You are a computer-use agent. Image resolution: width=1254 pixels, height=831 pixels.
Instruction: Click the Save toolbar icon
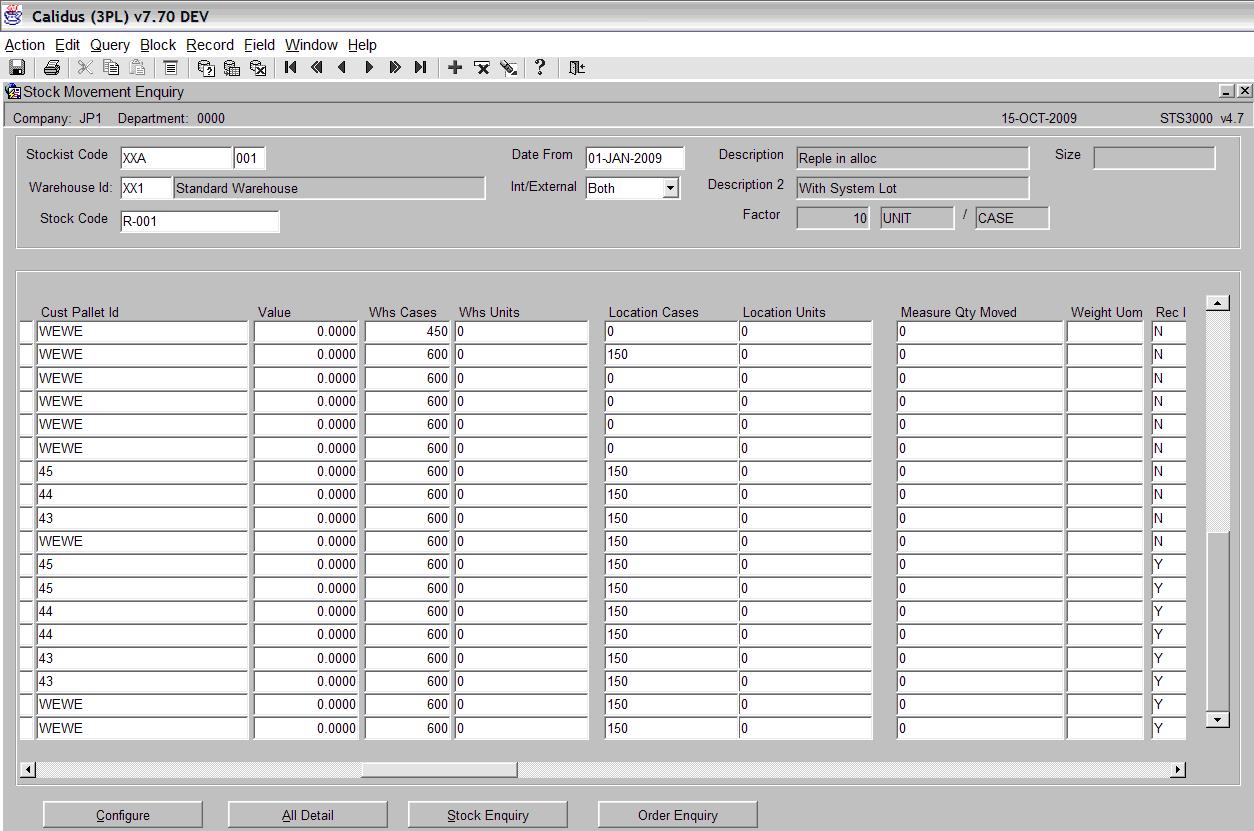coord(17,68)
